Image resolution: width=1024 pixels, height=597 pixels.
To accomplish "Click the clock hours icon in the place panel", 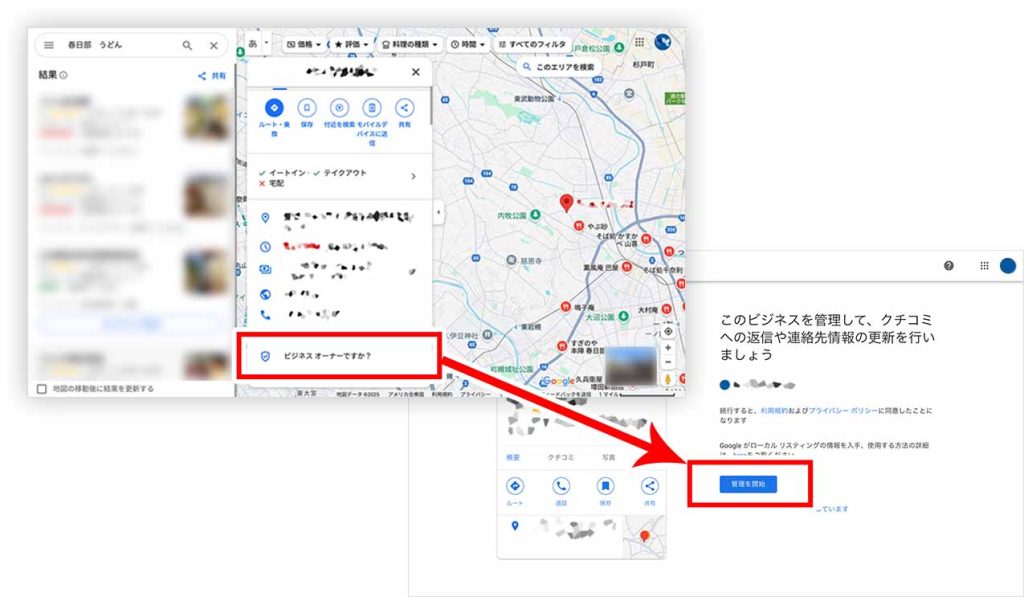I will (265, 247).
